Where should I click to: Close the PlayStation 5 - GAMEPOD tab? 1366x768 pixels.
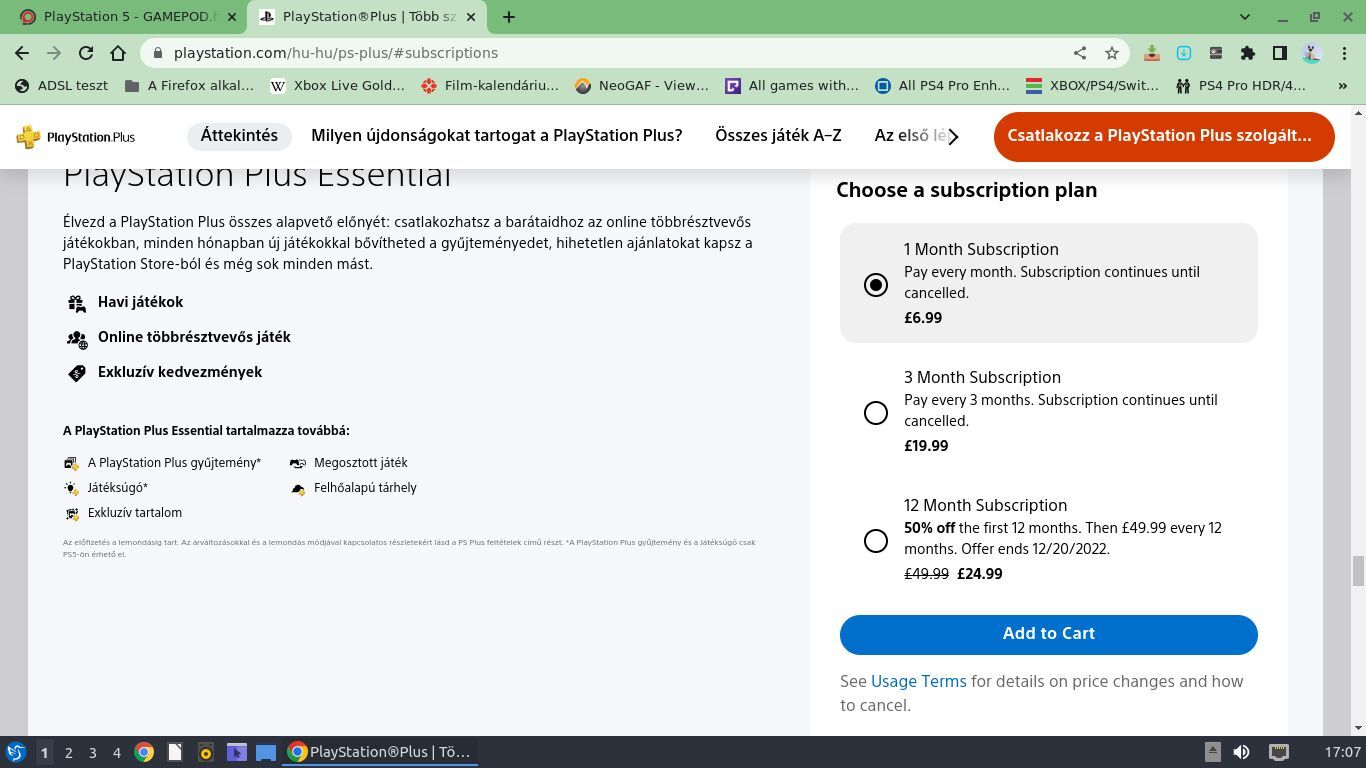pos(233,17)
